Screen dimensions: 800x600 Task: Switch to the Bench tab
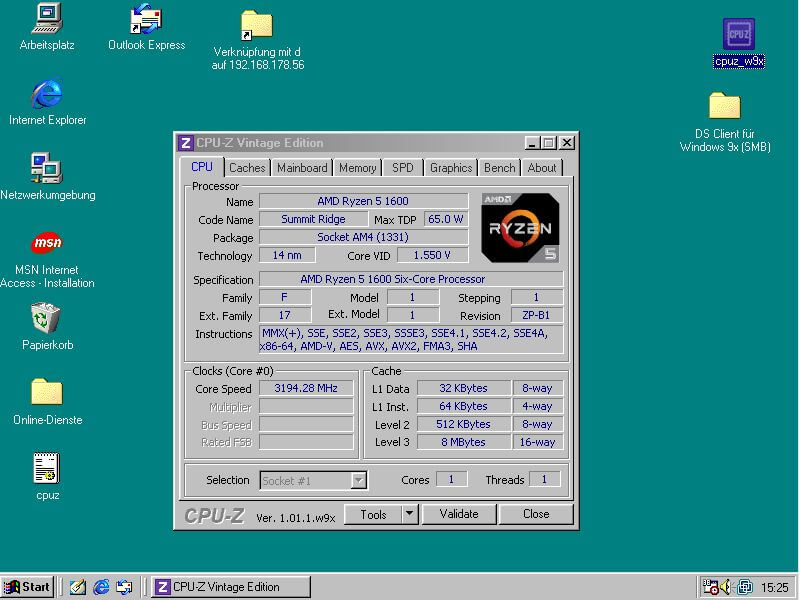[499, 168]
